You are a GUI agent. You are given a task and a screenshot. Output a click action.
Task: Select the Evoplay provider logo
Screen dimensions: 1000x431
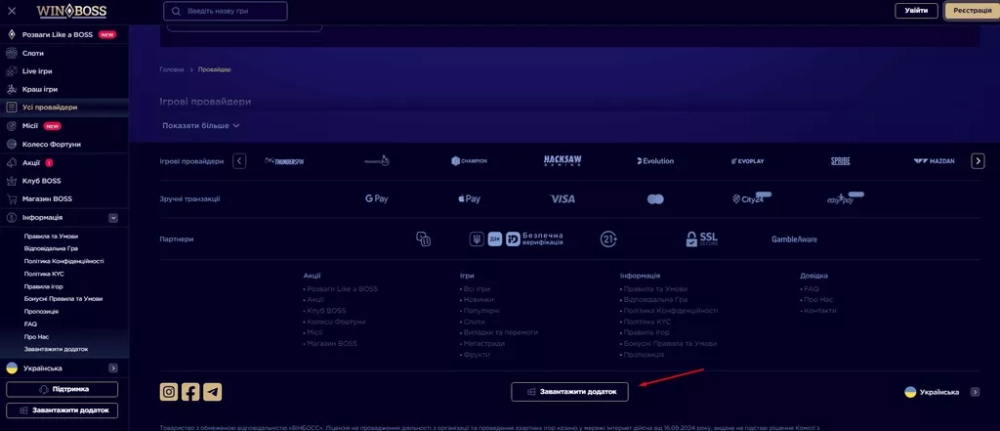pyautogui.click(x=747, y=161)
